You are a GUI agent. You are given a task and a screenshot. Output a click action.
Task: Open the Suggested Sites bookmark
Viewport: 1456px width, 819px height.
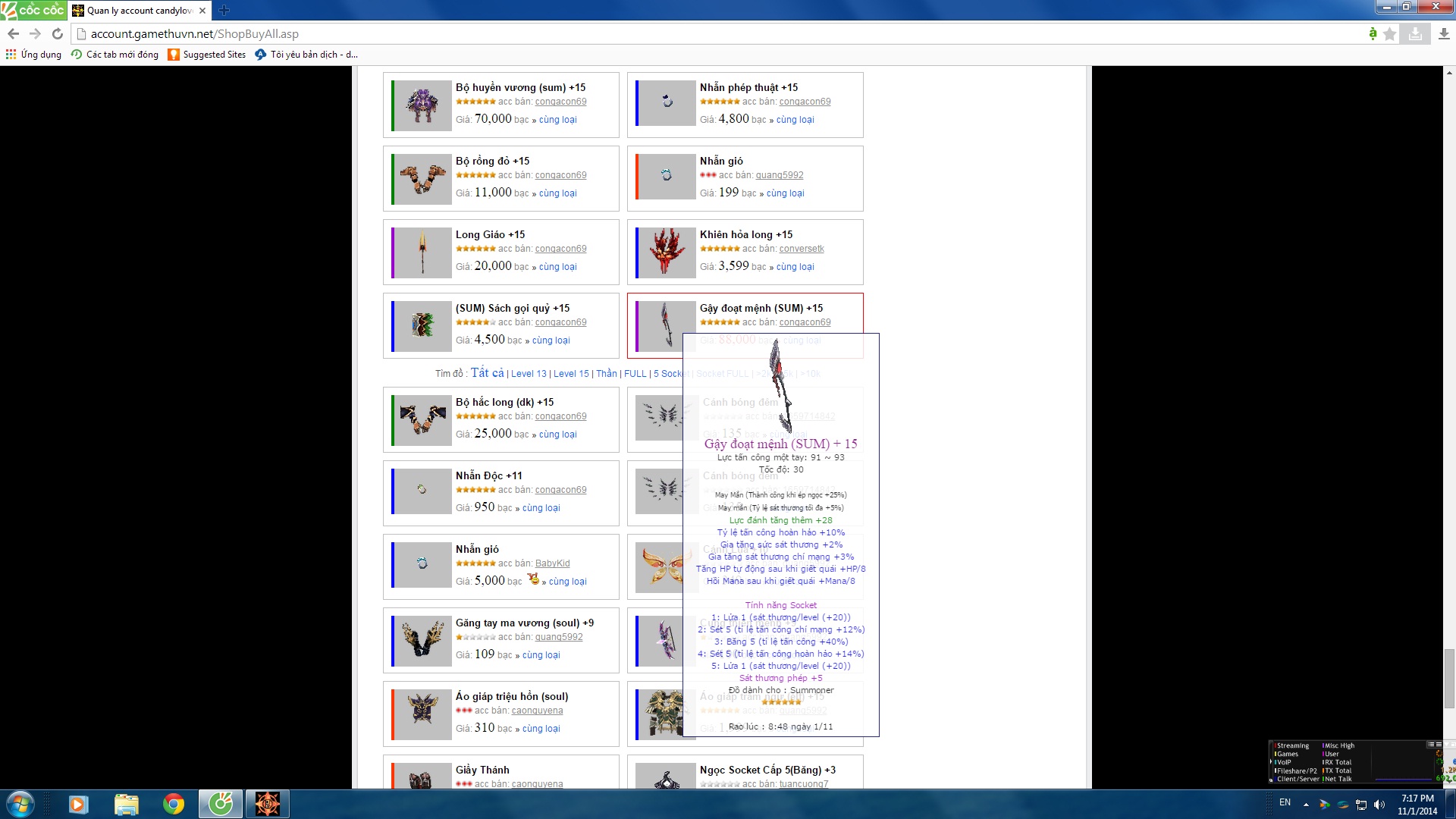(x=207, y=55)
